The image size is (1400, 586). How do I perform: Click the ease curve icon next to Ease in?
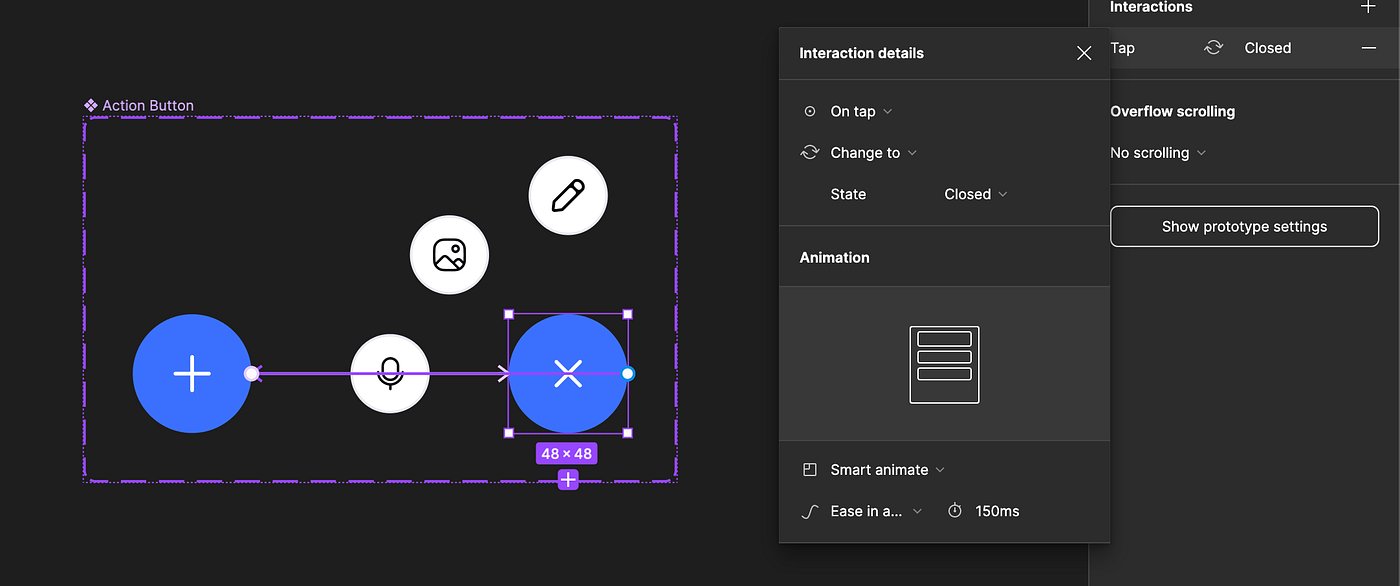coord(809,510)
